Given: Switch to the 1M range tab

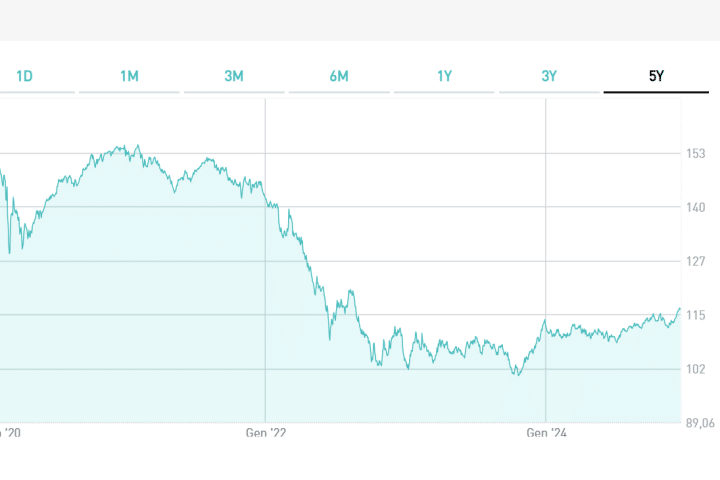Looking at the screenshot, I should [130, 76].
